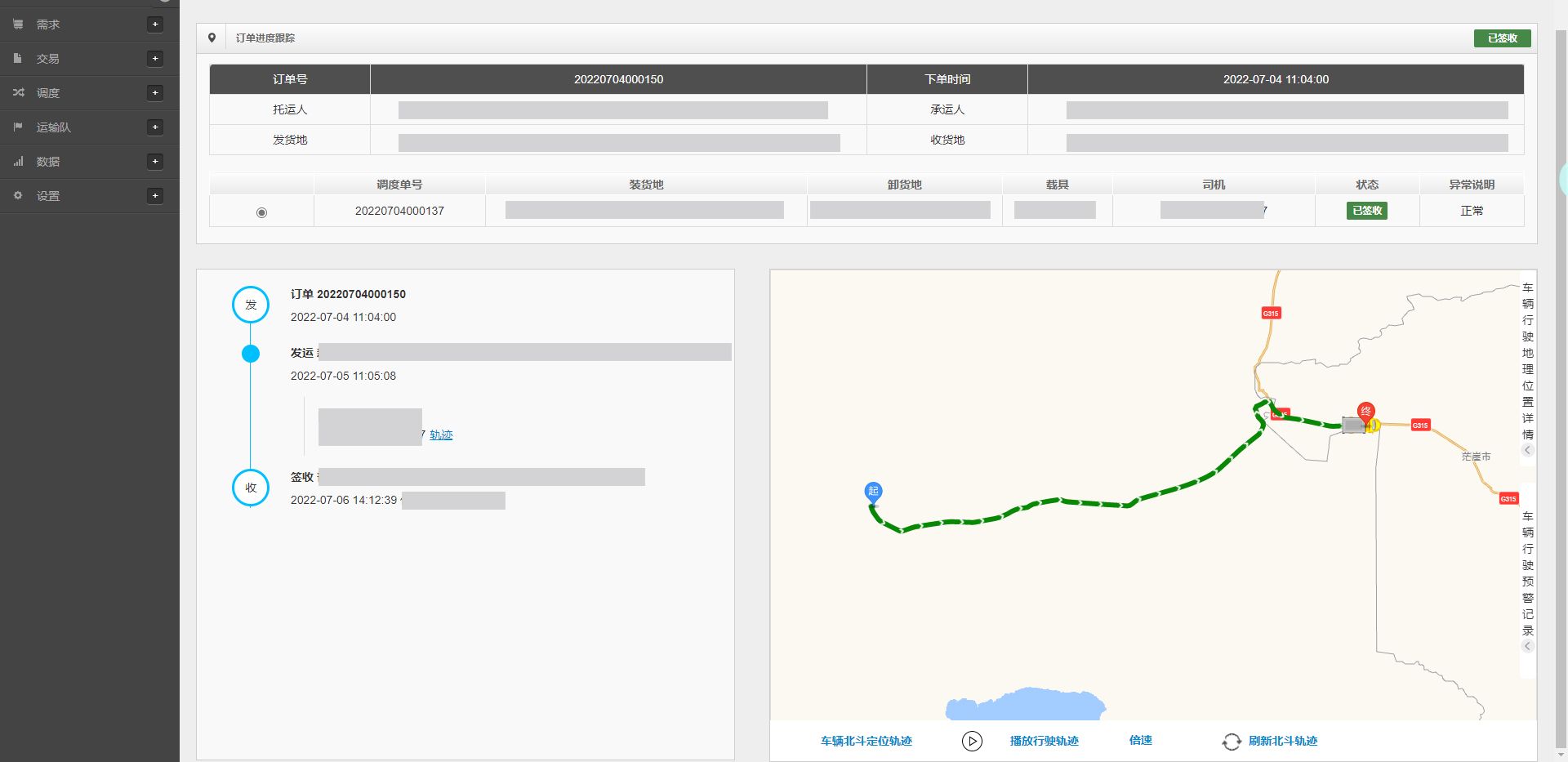Click the solid blue 发运 timeline dot
1568x762 pixels.
(x=251, y=354)
